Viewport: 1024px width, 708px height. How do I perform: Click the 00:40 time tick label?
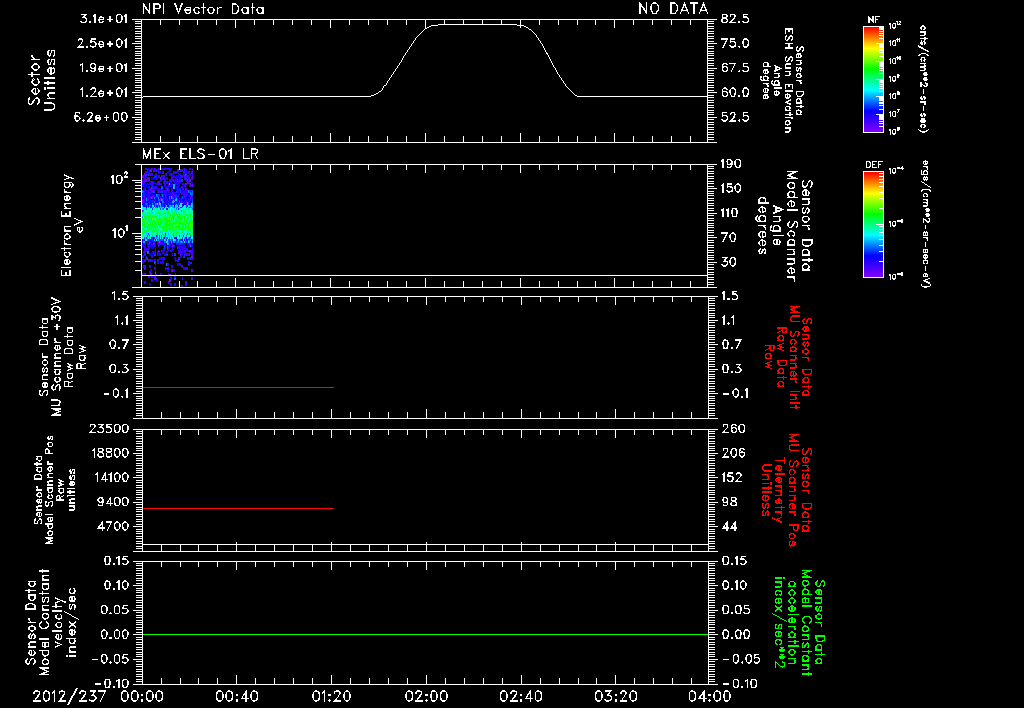click(236, 696)
